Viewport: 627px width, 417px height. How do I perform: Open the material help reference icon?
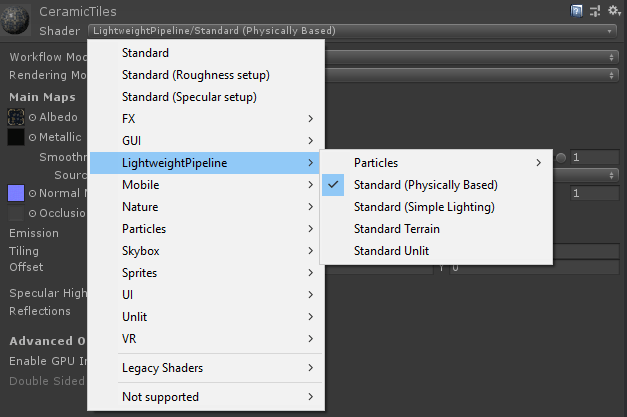[x=577, y=11]
